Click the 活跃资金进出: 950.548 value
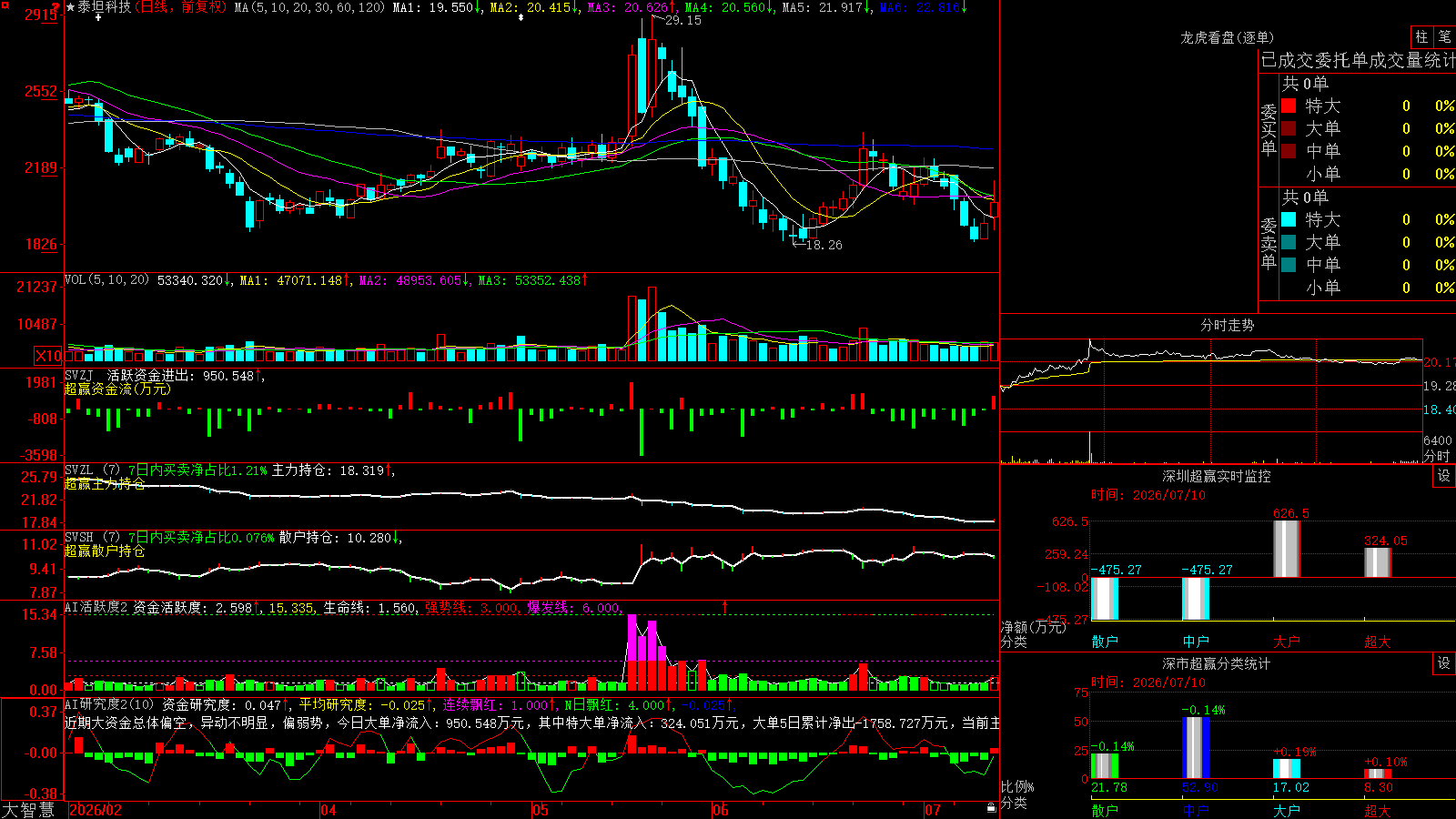 point(180,376)
